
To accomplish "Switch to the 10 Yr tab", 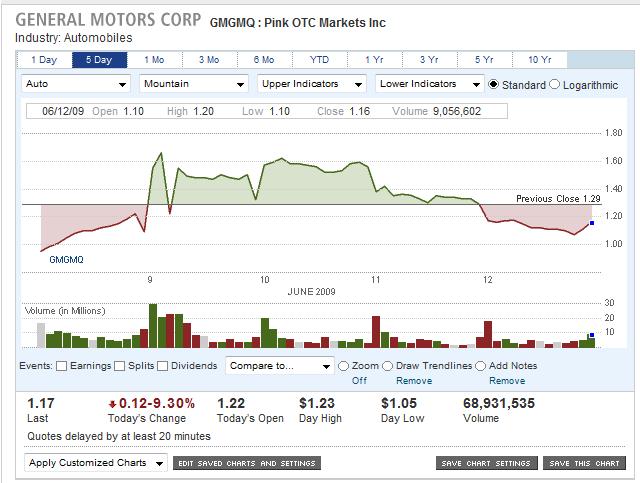I will [540, 60].
